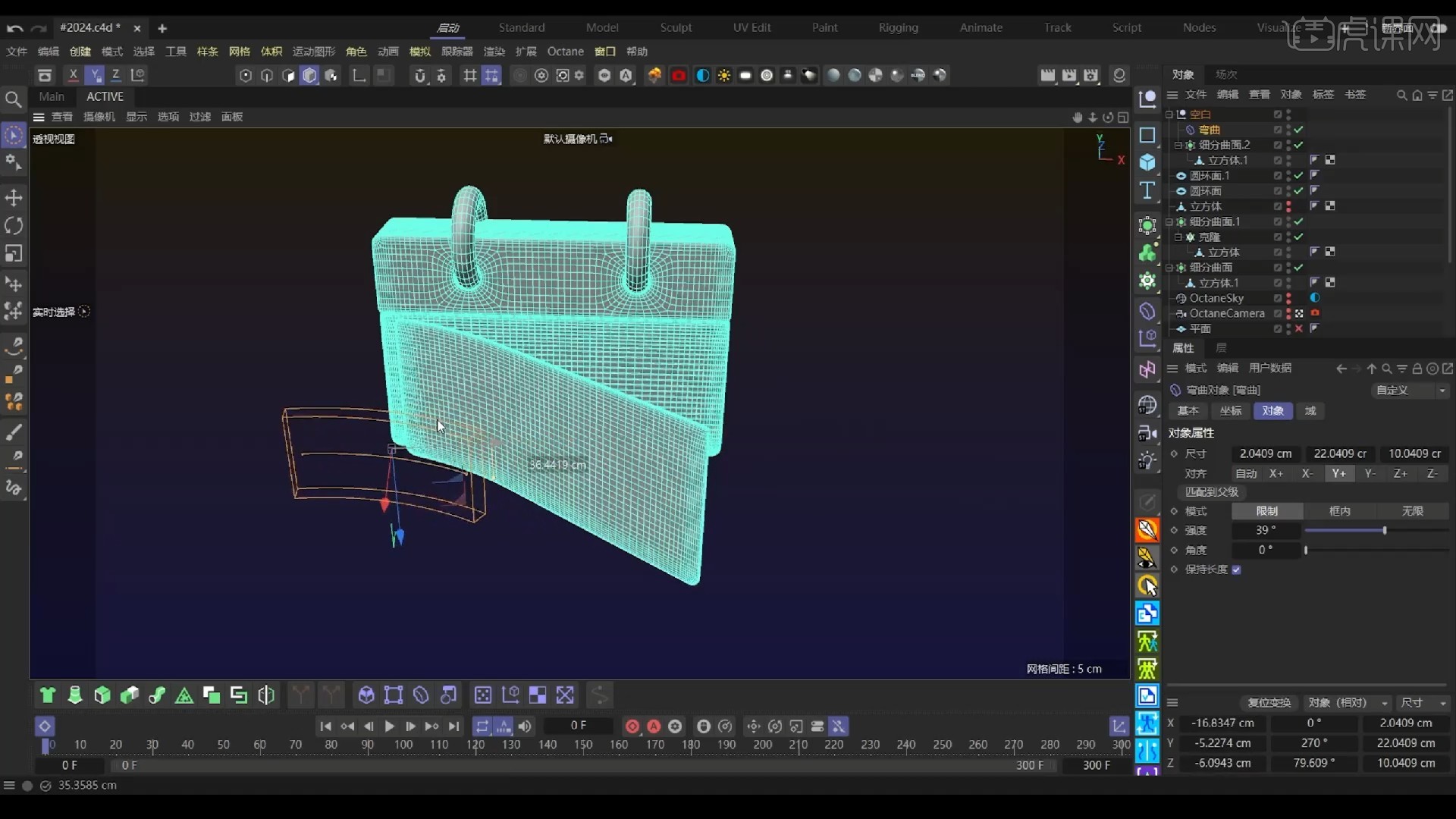Click the X position field -16.8347 cm

tap(1222, 723)
